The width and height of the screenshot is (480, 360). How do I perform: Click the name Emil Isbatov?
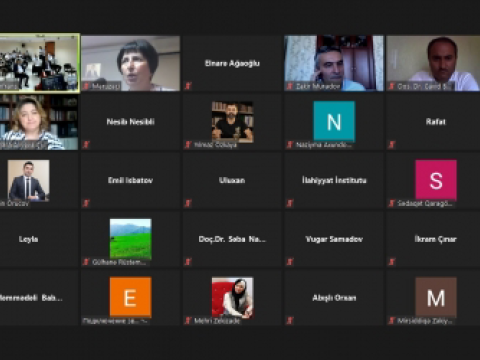[x=130, y=180]
